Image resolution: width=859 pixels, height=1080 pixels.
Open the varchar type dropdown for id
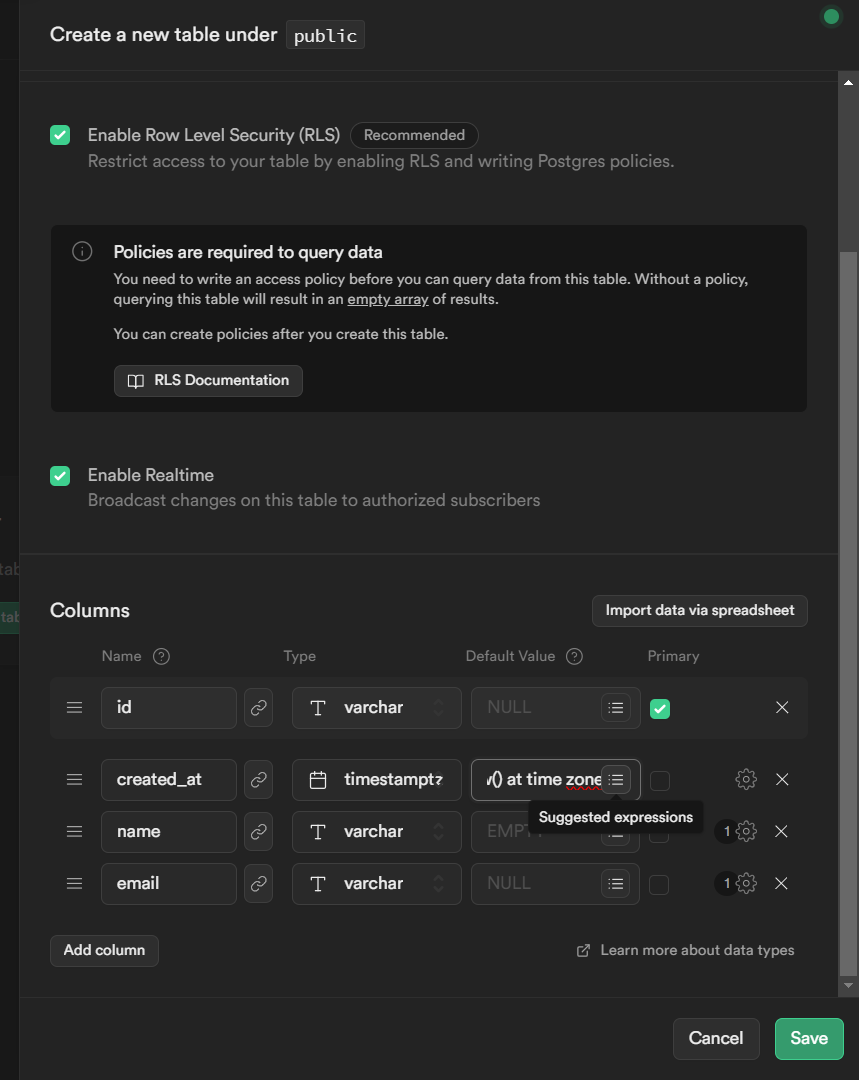click(376, 707)
